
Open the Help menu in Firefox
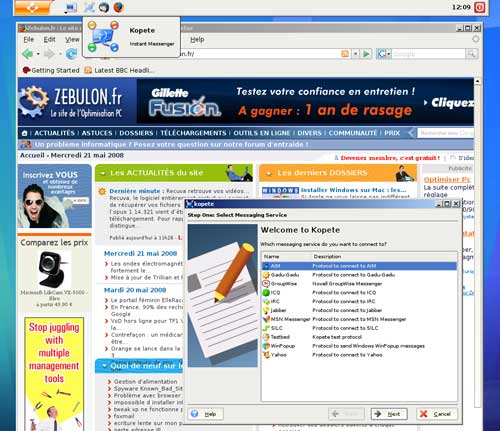click(197, 39)
